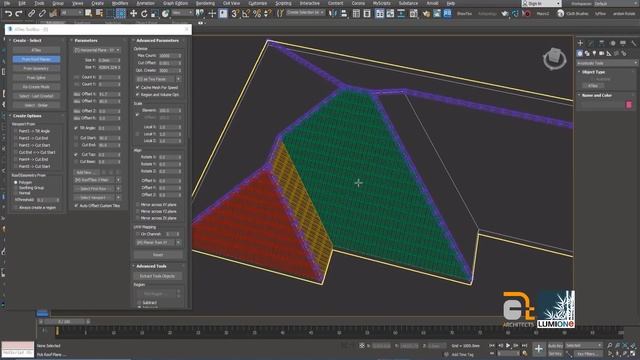640x360 pixels.
Task: Open the Modify tab in command panel
Action: point(591,42)
